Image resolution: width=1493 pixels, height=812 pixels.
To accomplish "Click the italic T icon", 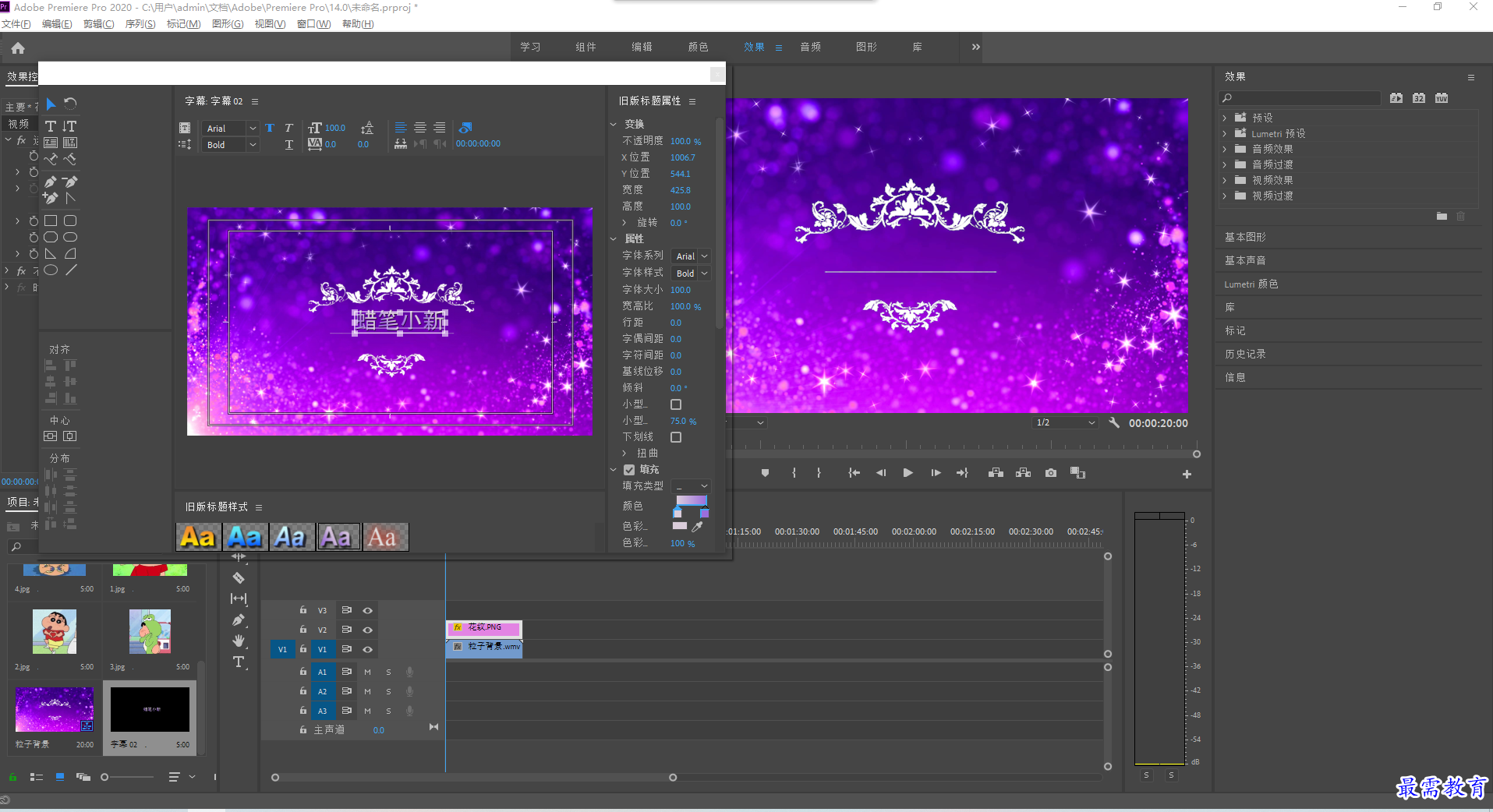I will pyautogui.click(x=288, y=128).
